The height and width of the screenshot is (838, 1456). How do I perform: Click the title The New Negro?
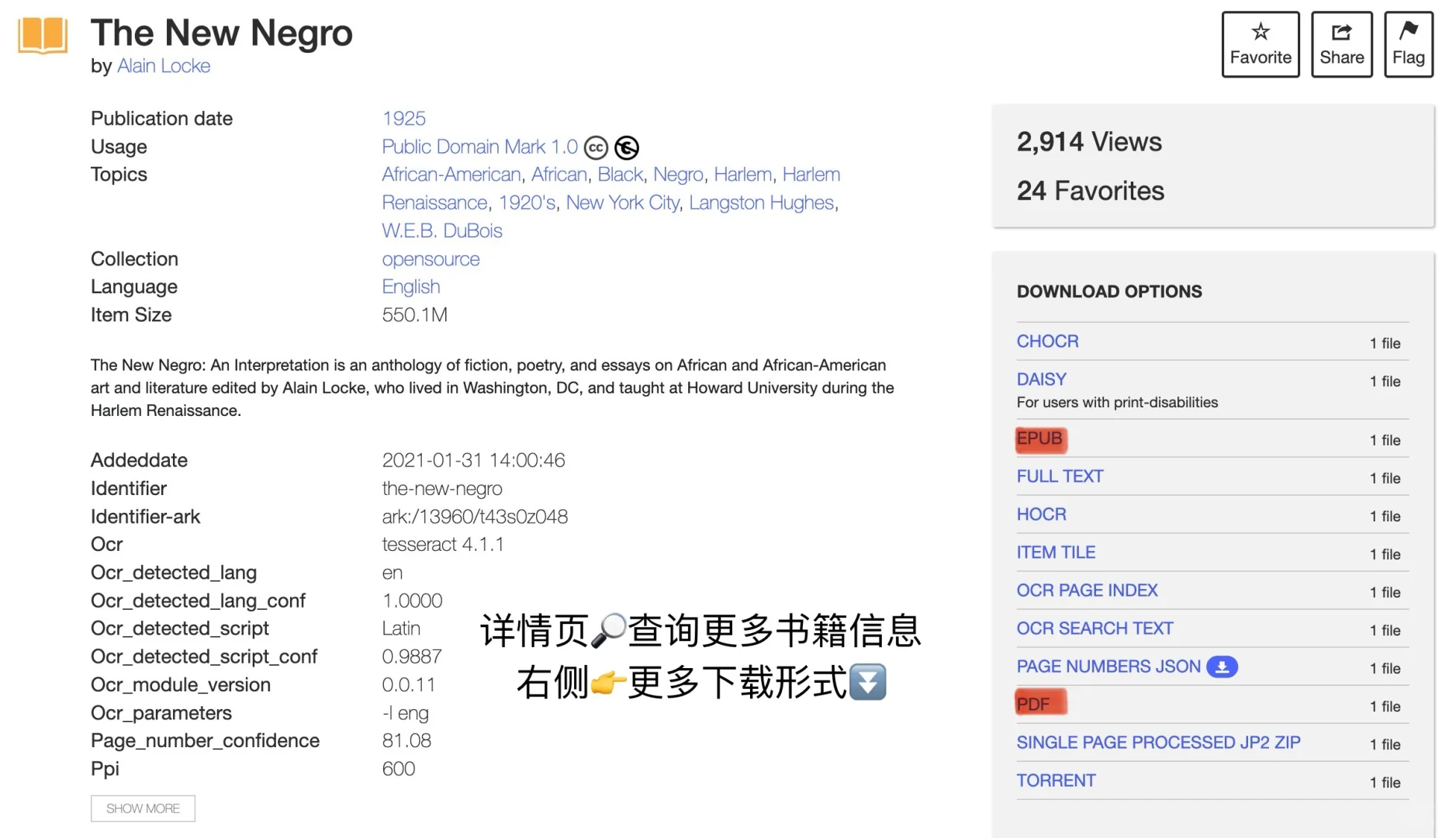(222, 33)
